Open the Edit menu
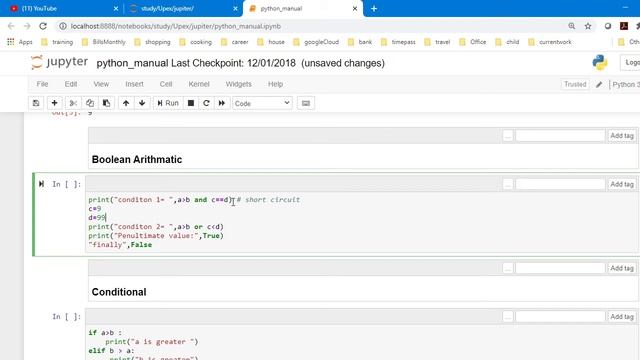 (x=71, y=84)
